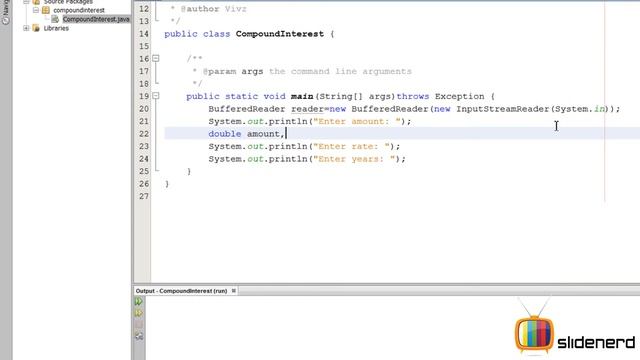Click line number 23 in the gutter
640x360 pixels.
click(x=144, y=146)
